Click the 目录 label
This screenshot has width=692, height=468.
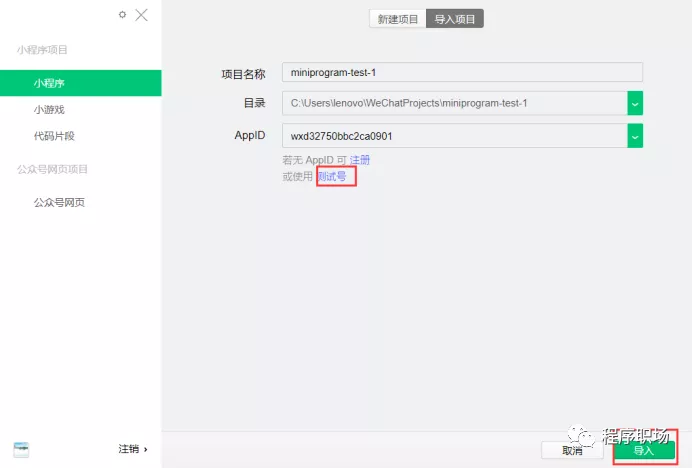click(x=255, y=103)
